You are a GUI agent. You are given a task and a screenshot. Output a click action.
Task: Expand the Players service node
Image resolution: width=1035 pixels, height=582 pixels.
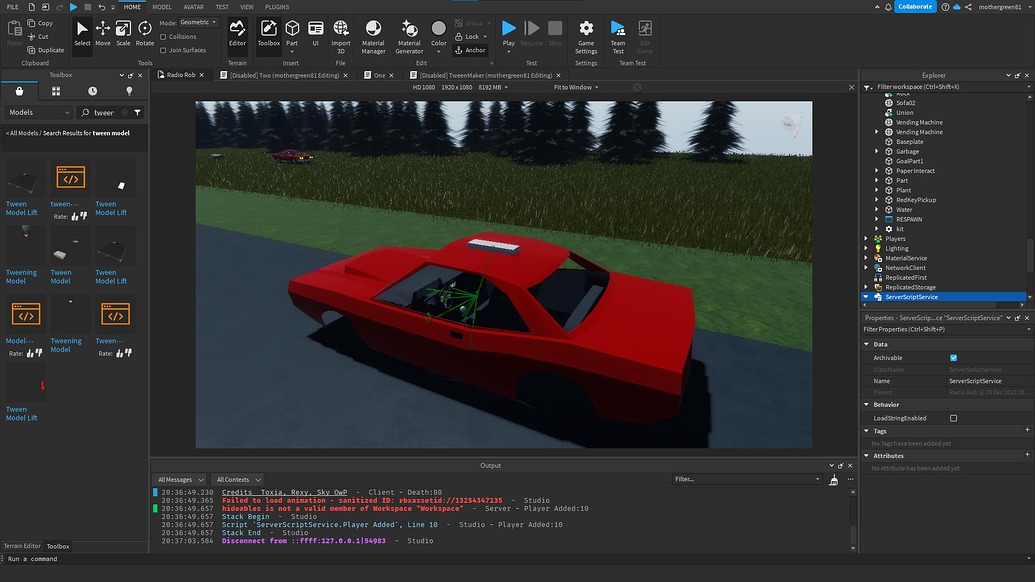pyautogui.click(x=866, y=239)
